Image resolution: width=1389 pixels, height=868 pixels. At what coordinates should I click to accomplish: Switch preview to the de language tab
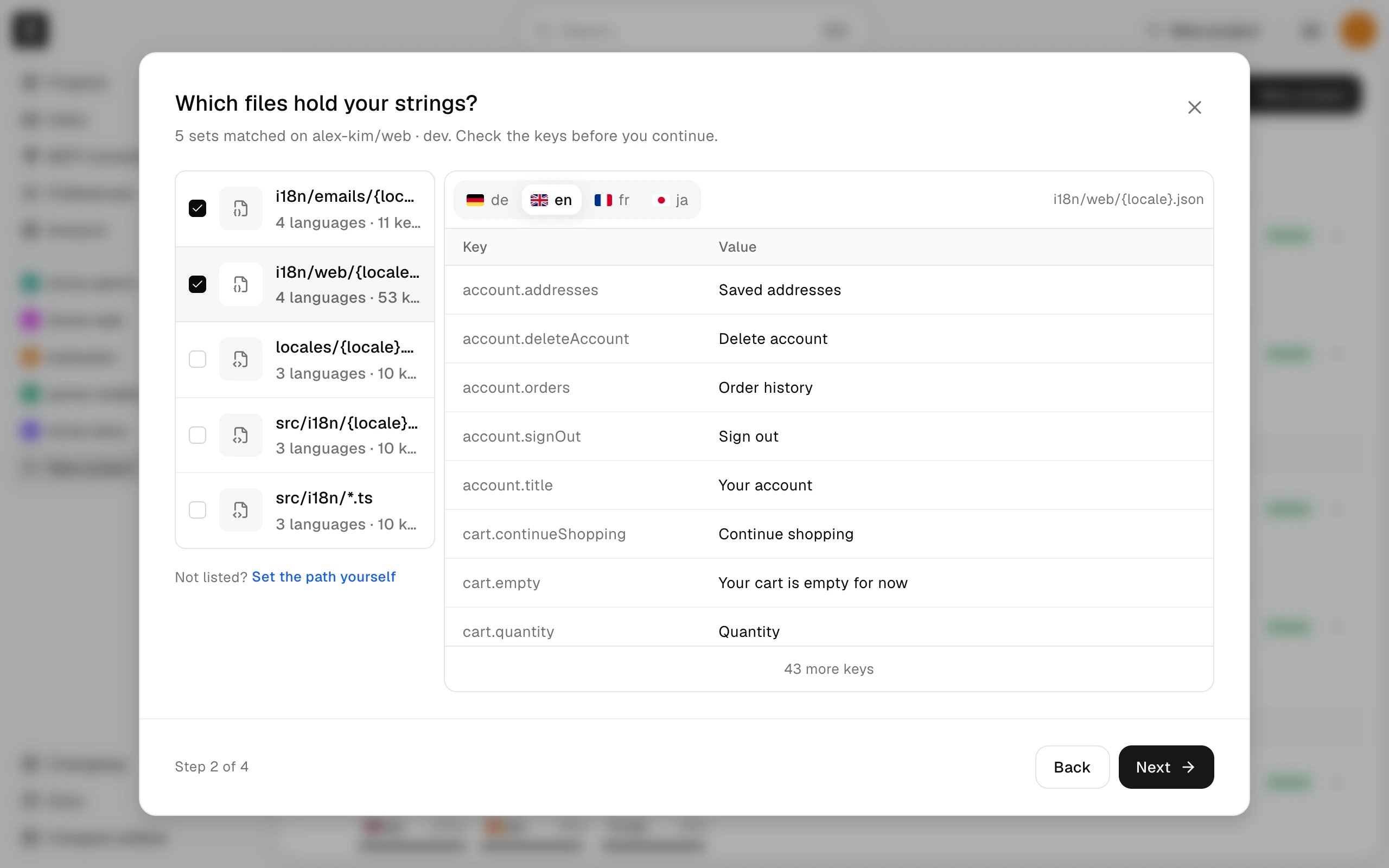[487, 200]
